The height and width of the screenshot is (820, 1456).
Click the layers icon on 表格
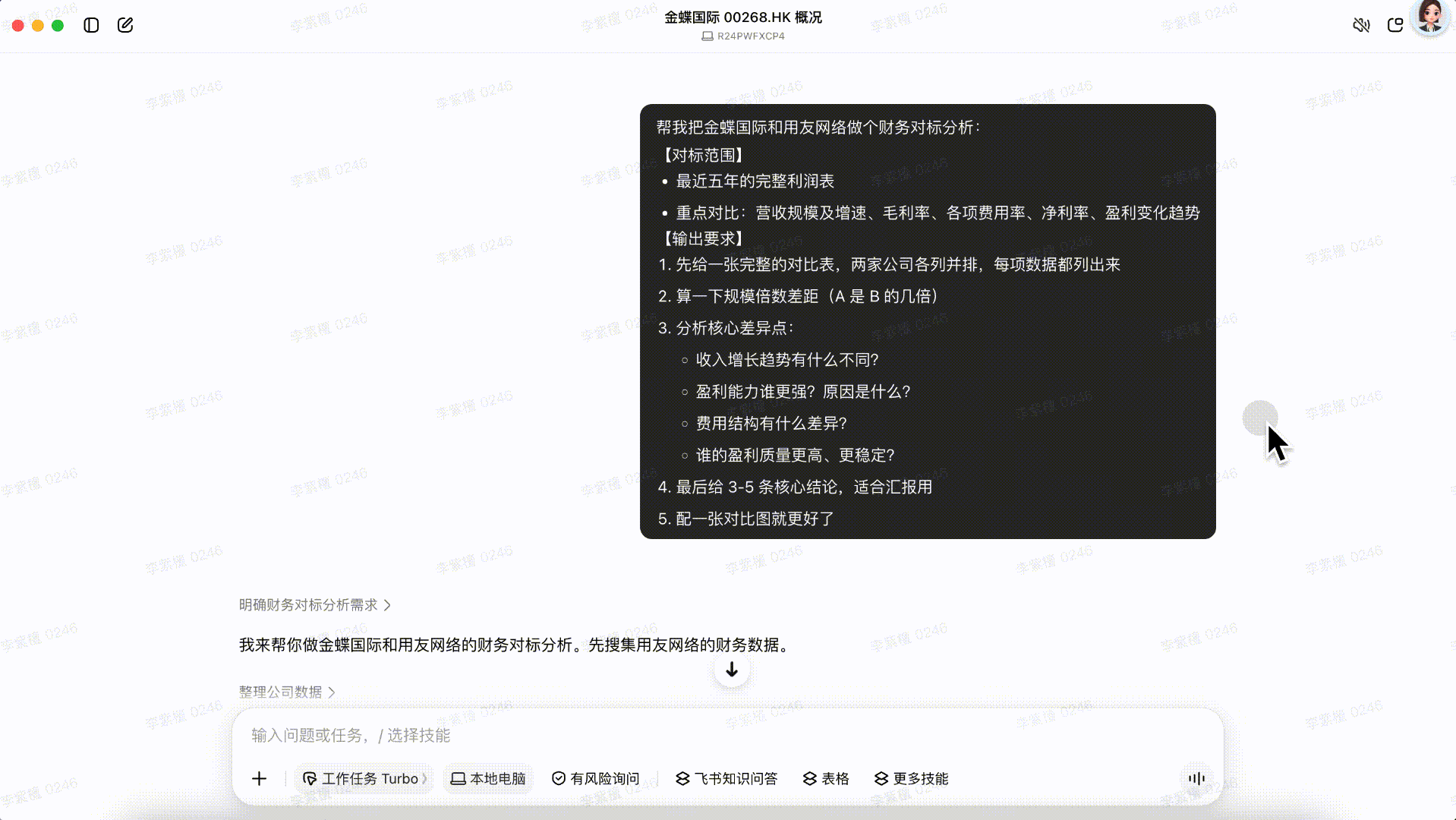(x=810, y=778)
